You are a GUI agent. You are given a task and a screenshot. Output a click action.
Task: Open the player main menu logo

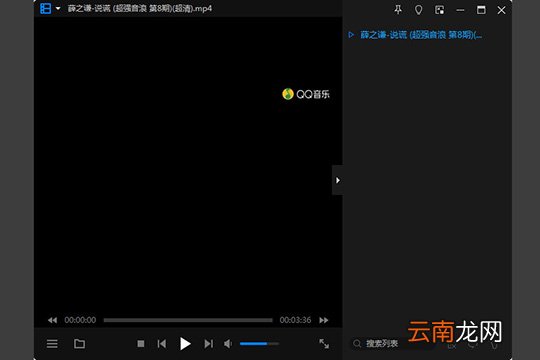[45, 8]
